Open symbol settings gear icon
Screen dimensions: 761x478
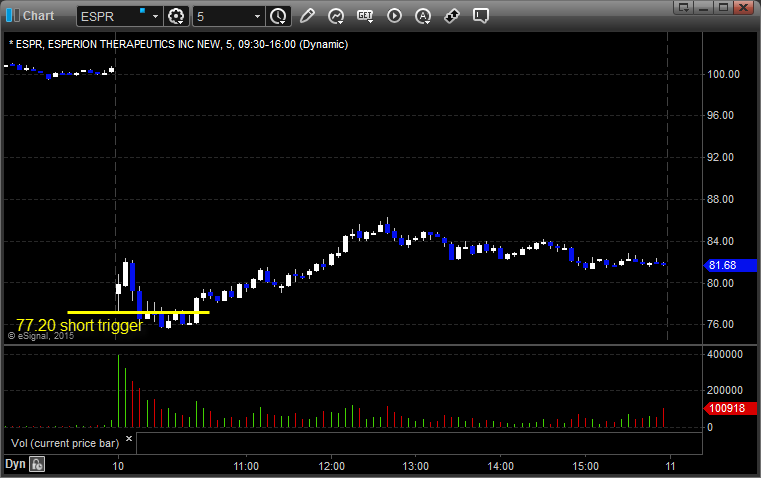pyautogui.click(x=177, y=16)
